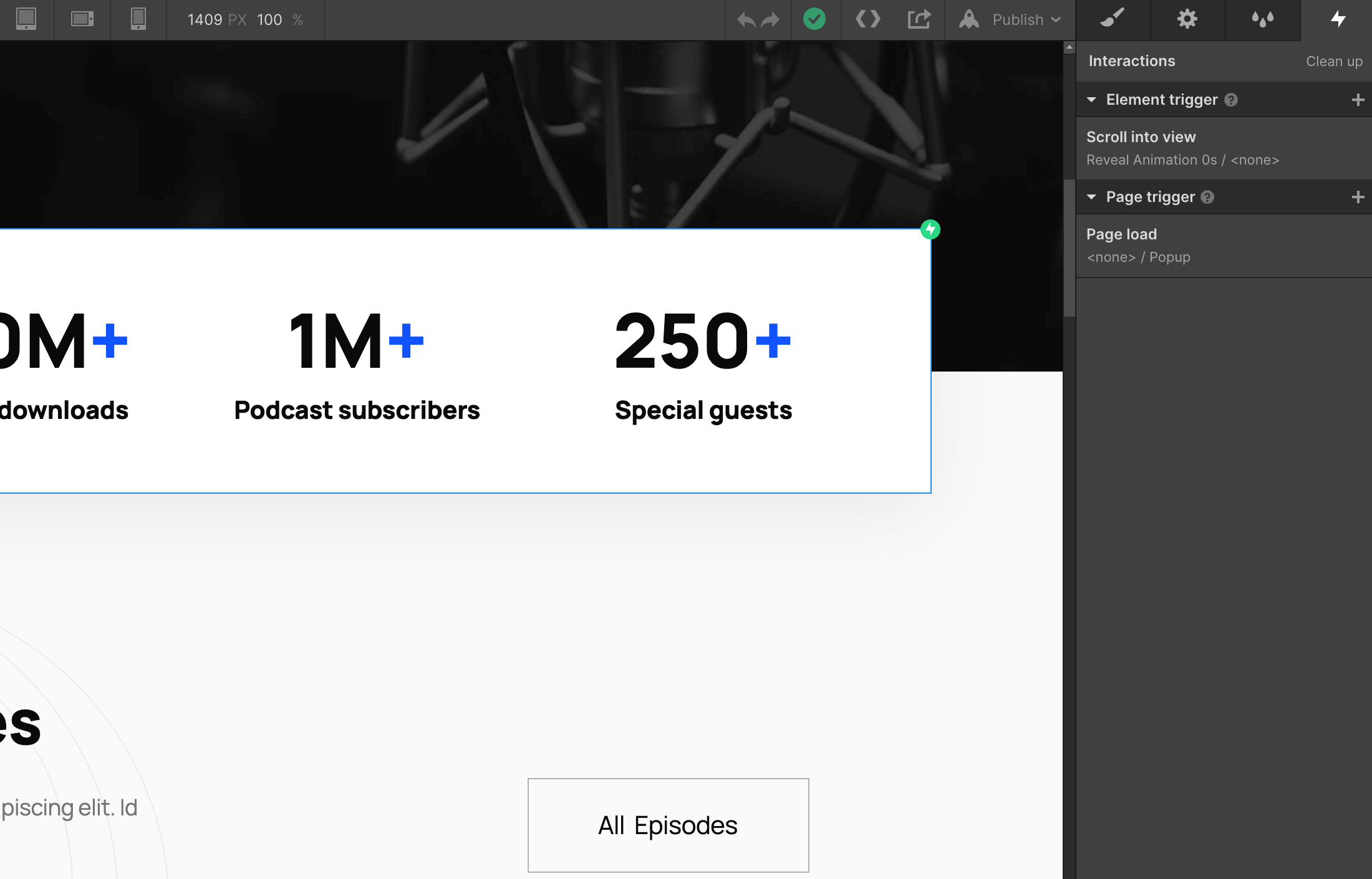Switch to mobile landscape preview
The height and width of the screenshot is (879, 1372).
[x=82, y=19]
